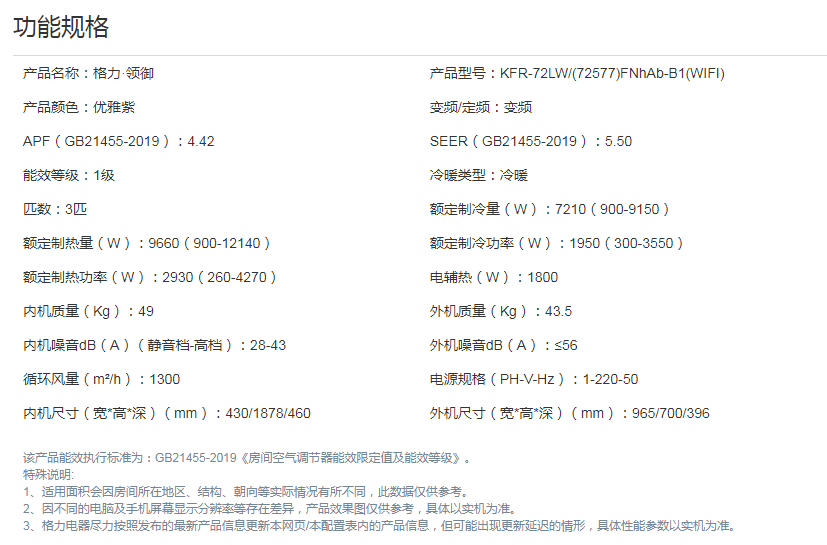Click the 循环风量 1300 specification
827x545 pixels.
tap(101, 379)
